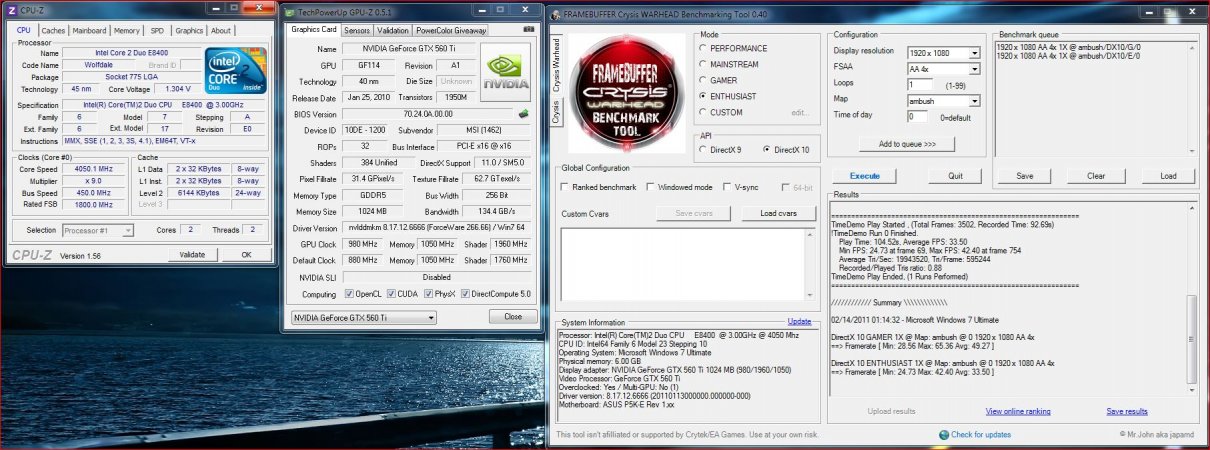Click the Save results link
Viewport: 1210px width, 450px height.
tap(1127, 411)
